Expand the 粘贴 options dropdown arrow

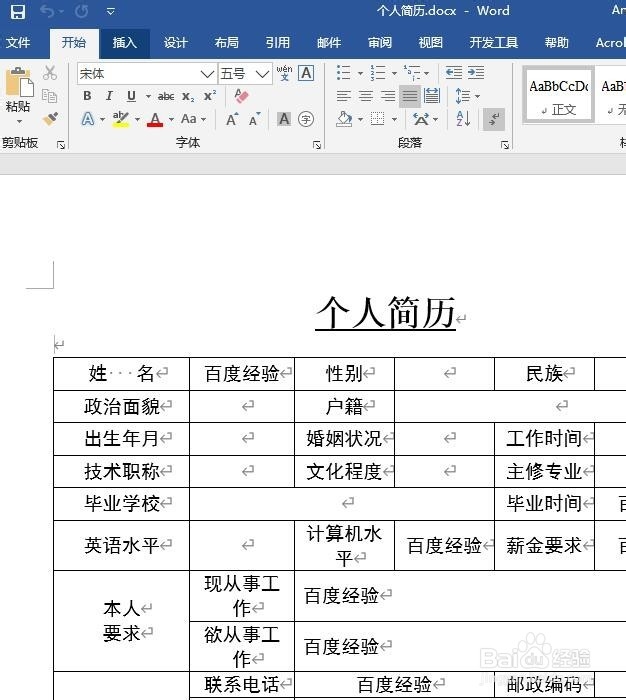[19, 121]
